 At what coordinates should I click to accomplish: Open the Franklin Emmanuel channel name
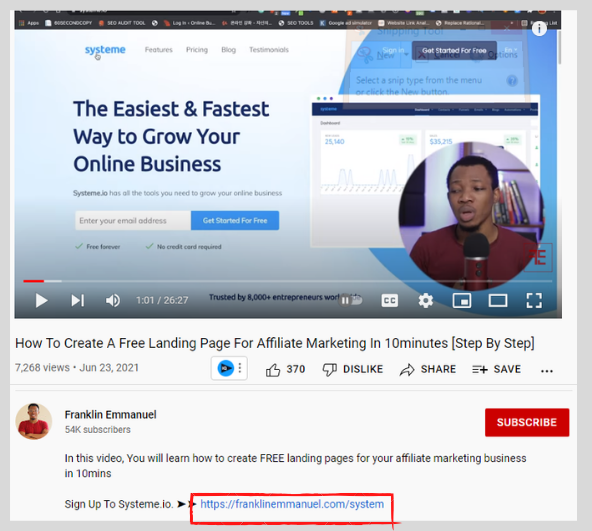pyautogui.click(x=110, y=415)
